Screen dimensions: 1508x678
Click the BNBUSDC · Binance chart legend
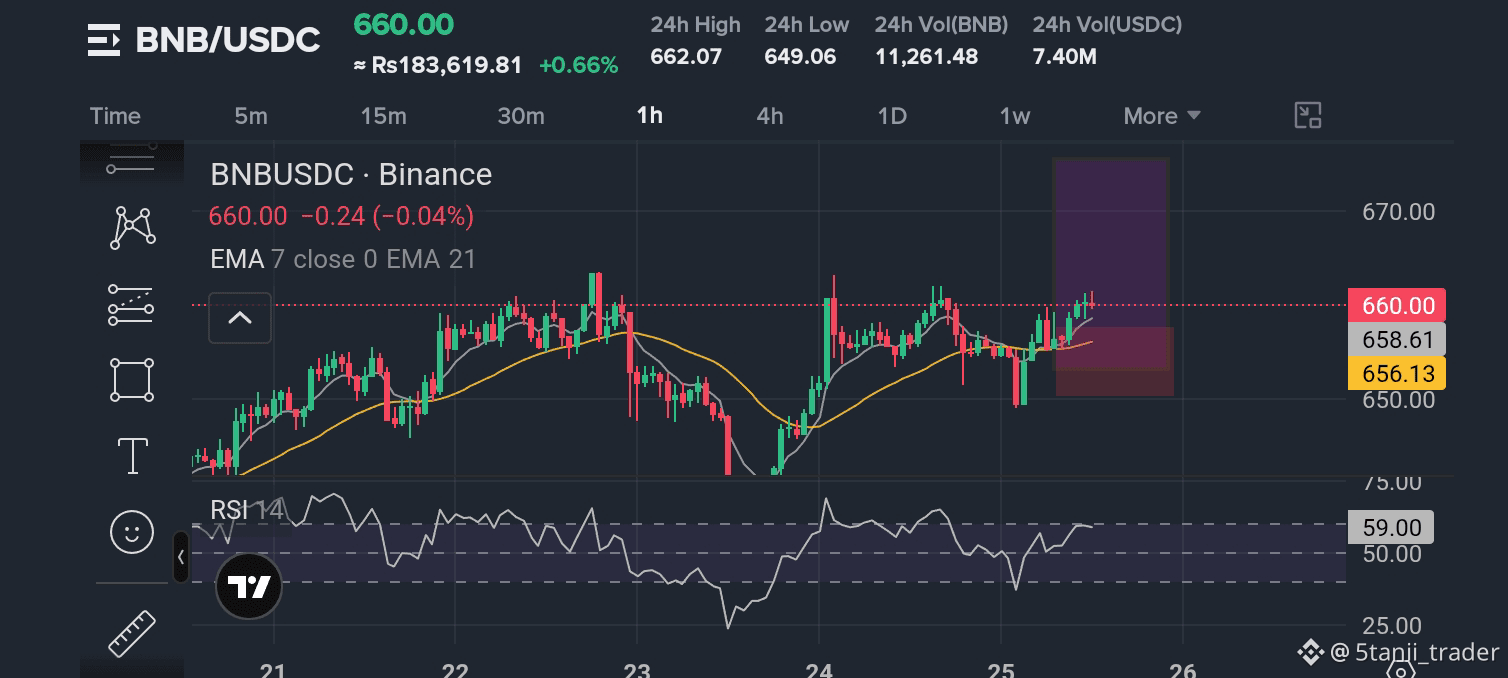pos(351,175)
